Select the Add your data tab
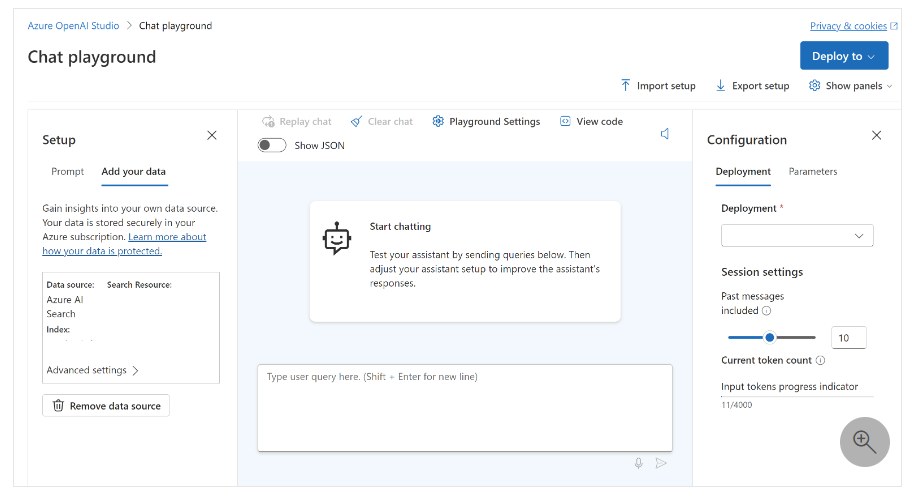This screenshot has height=496, width=912. (134, 172)
